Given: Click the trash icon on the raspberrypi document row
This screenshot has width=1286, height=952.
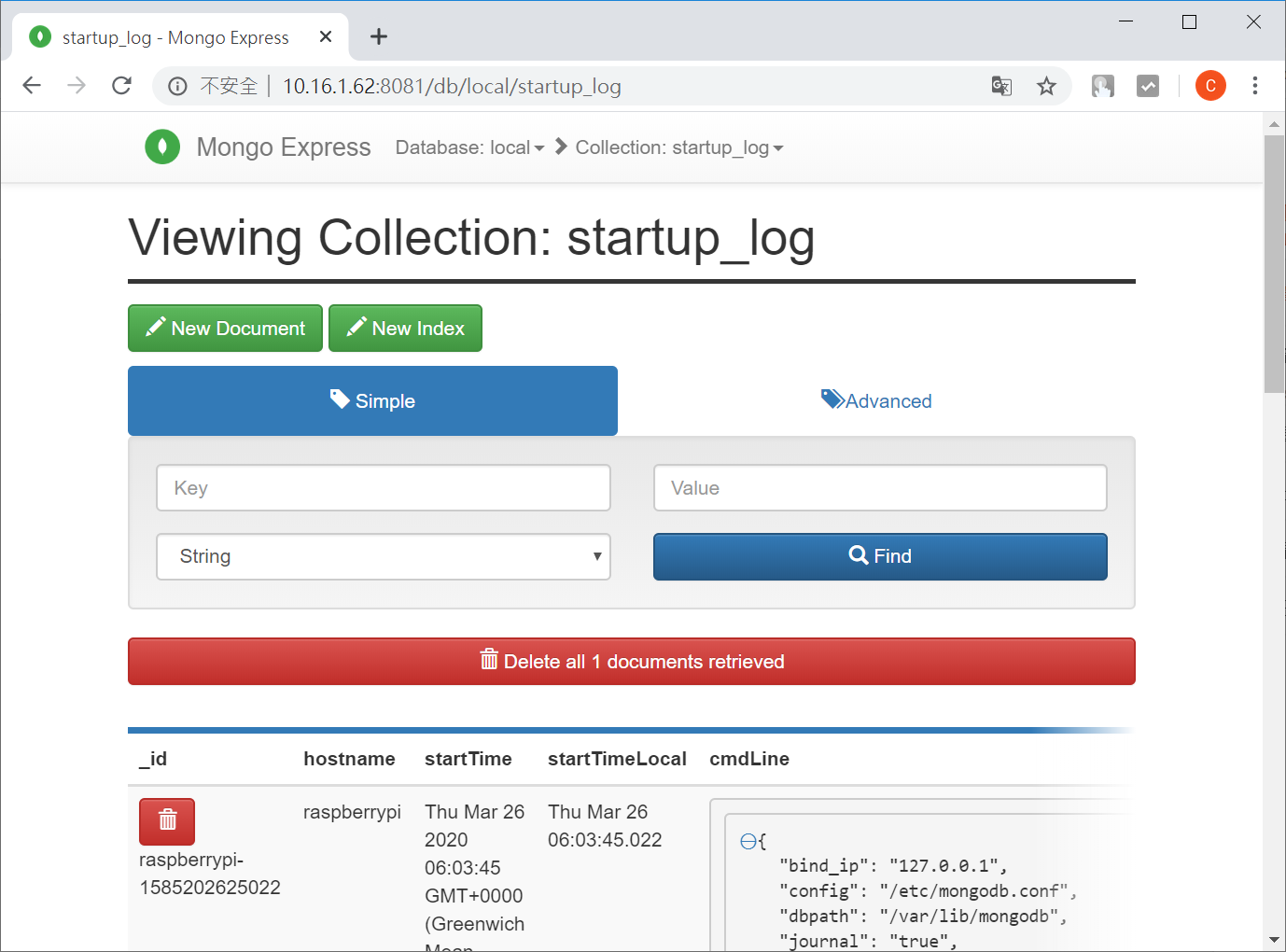Looking at the screenshot, I should pyautogui.click(x=166, y=821).
